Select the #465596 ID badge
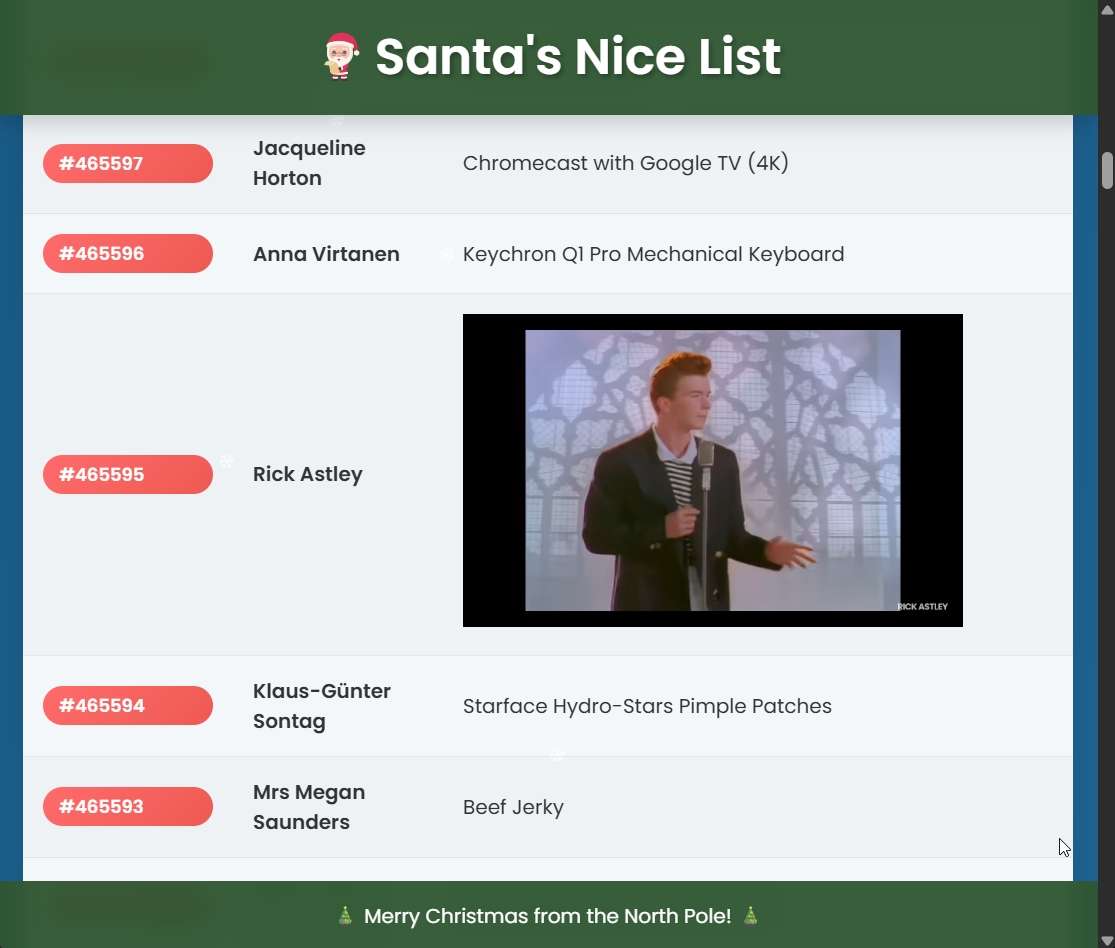1115x948 pixels. pos(128,254)
